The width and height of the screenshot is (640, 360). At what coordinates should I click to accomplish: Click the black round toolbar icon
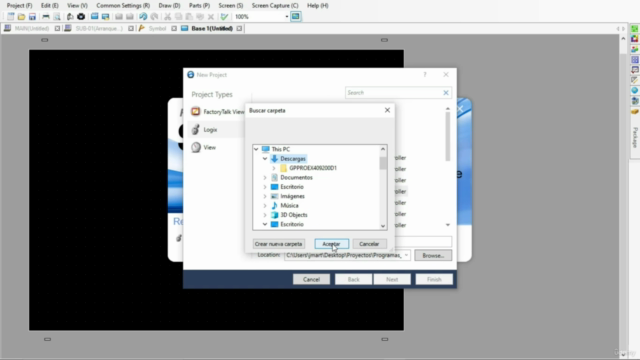[x=81, y=16]
